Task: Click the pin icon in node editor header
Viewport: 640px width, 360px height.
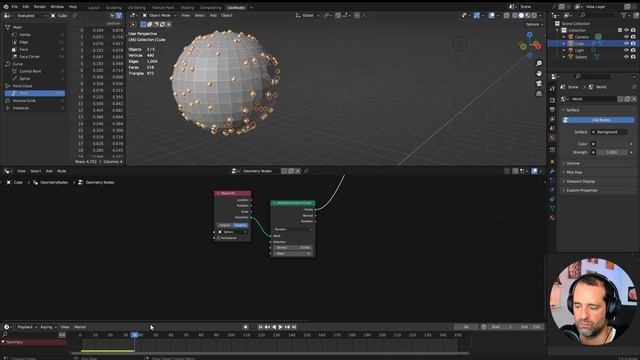Action: [306, 171]
